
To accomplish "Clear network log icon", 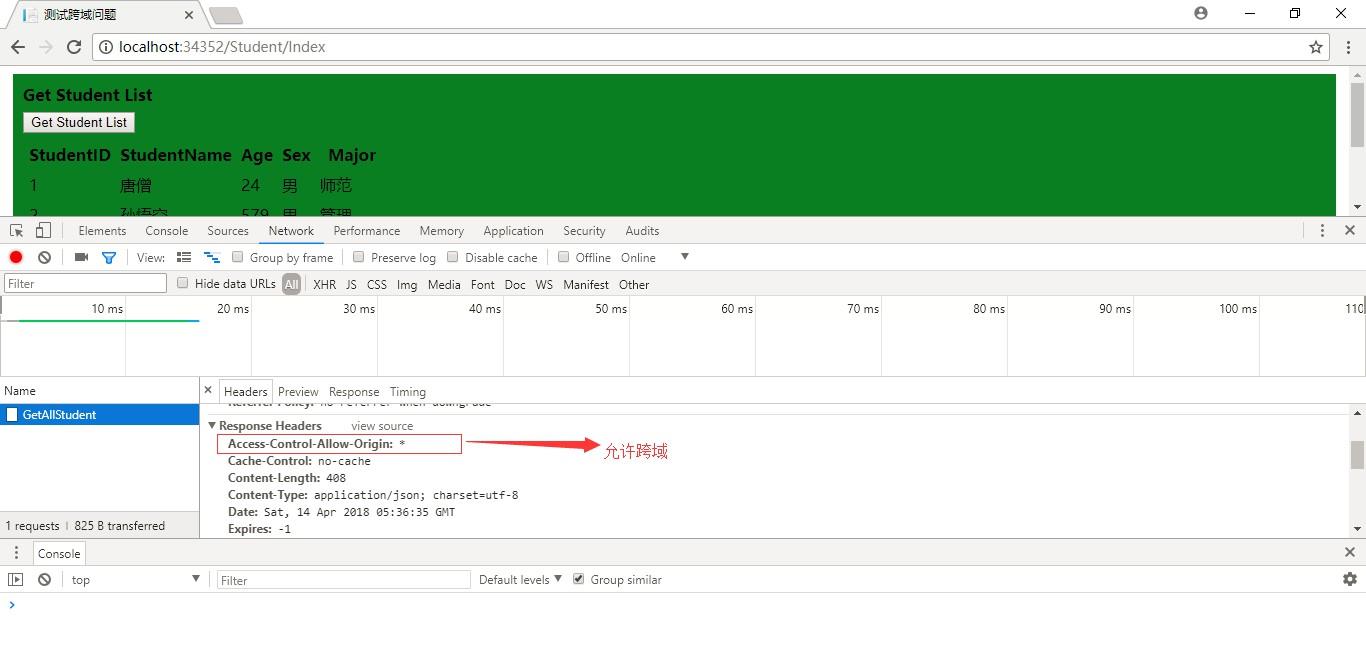I will [44, 257].
